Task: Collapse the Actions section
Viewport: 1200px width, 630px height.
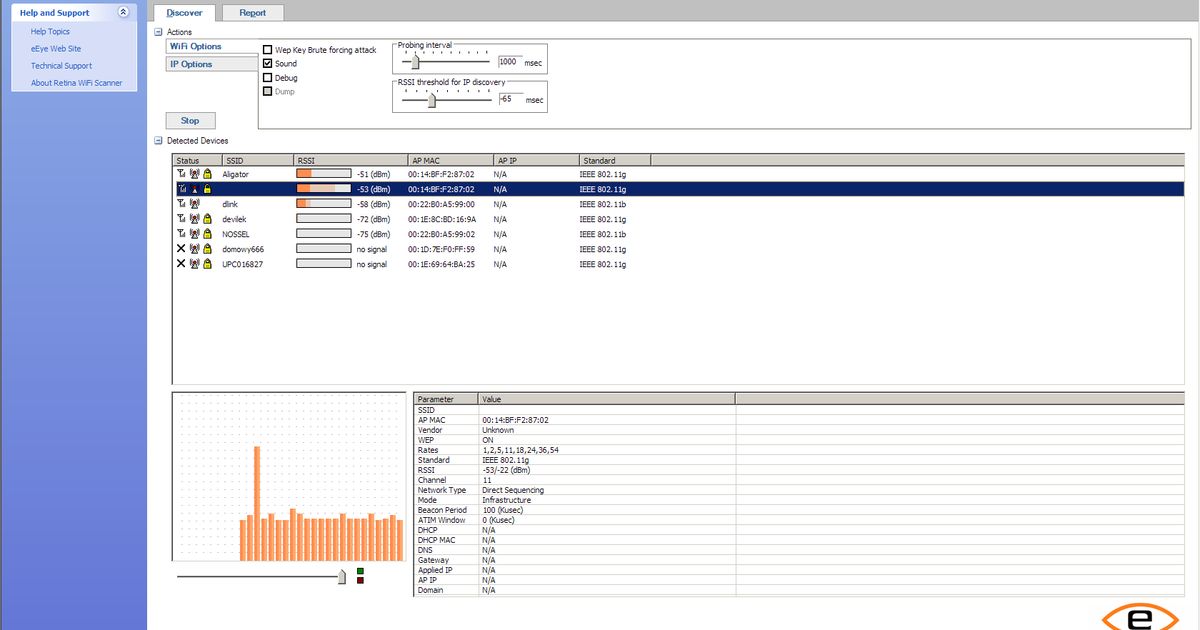Action: tap(158, 31)
